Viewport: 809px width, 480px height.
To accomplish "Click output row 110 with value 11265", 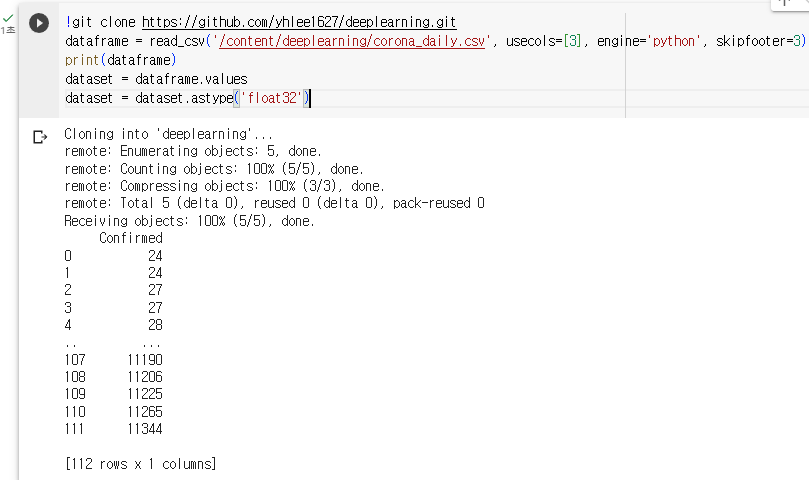I will click(114, 412).
